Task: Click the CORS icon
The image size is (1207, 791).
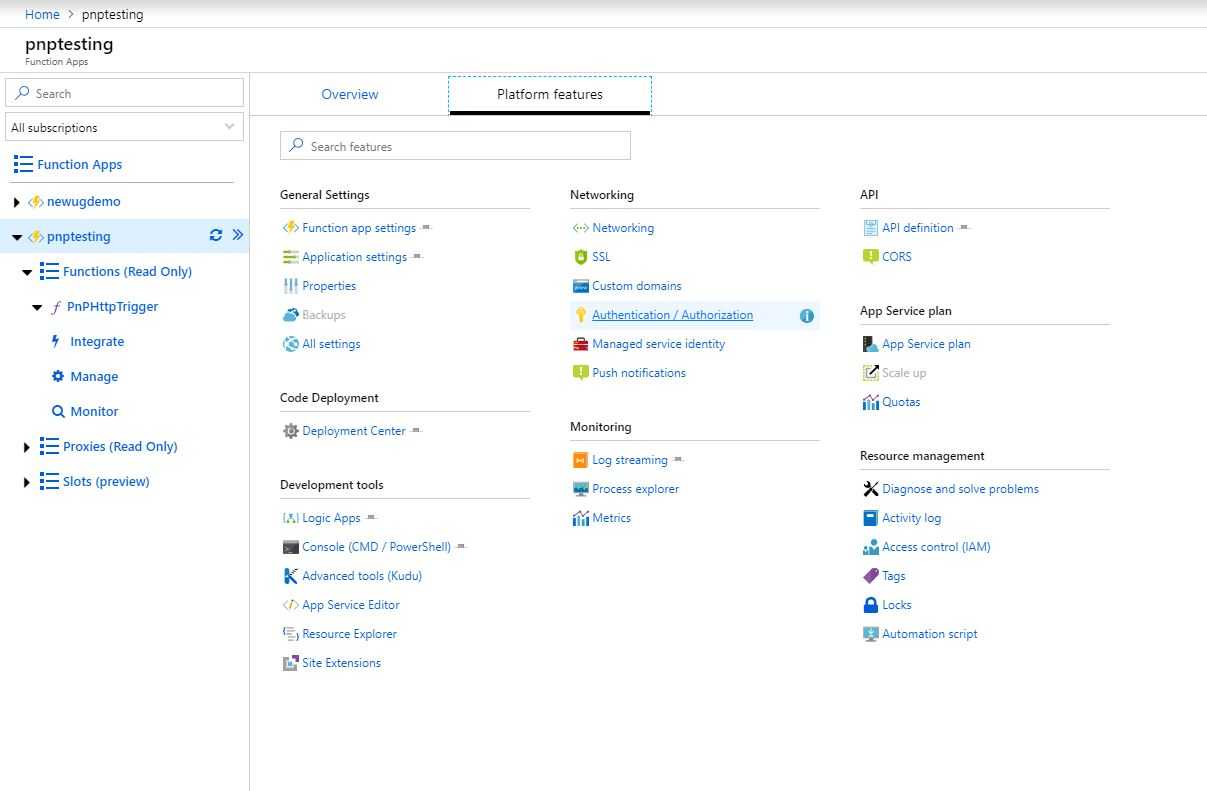Action: [871, 257]
